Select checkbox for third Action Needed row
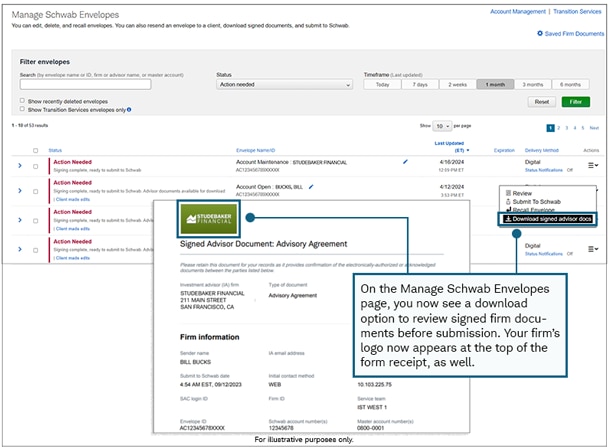The width and height of the screenshot is (608, 447). 36,221
